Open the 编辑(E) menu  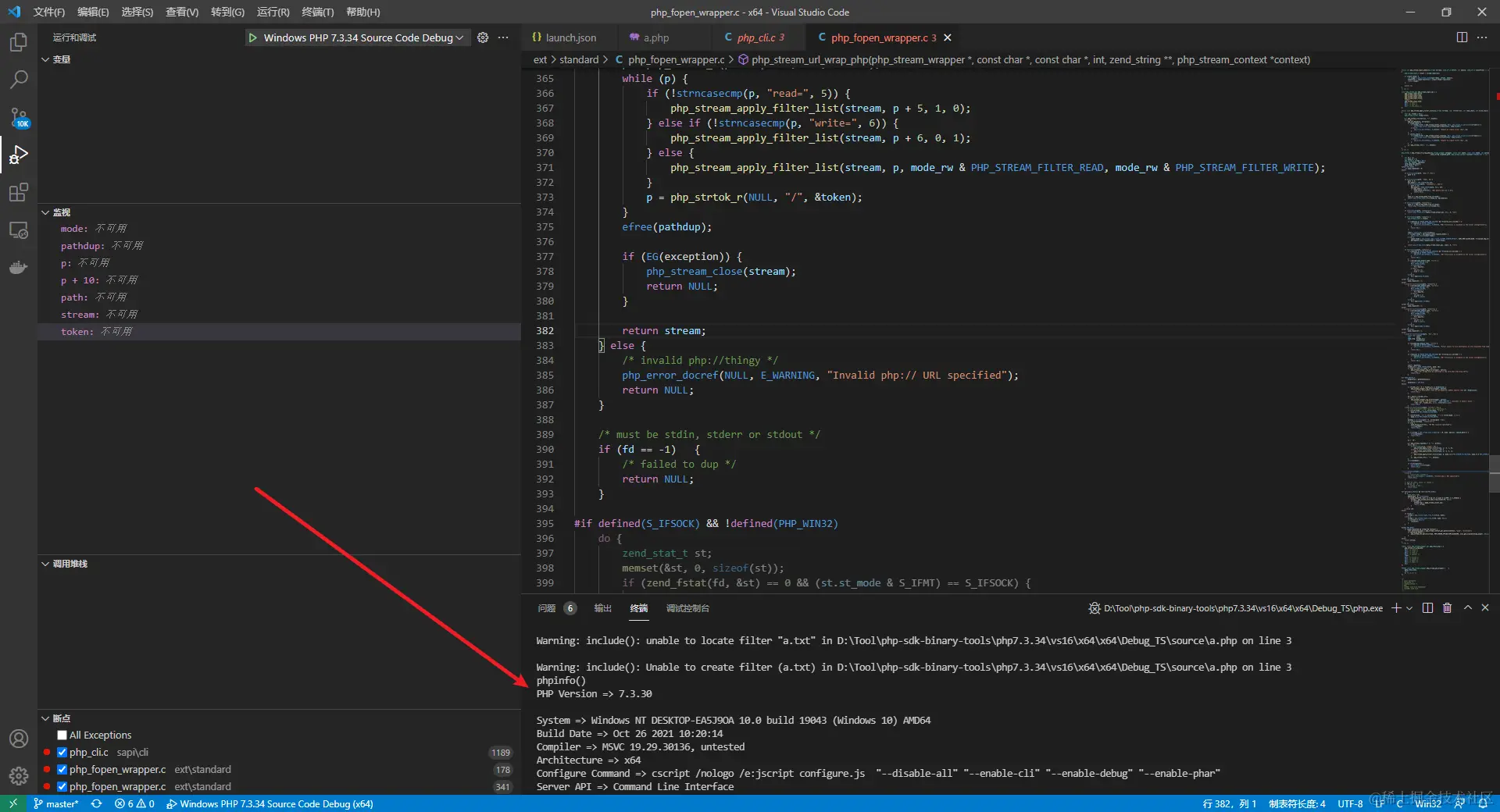(x=93, y=12)
